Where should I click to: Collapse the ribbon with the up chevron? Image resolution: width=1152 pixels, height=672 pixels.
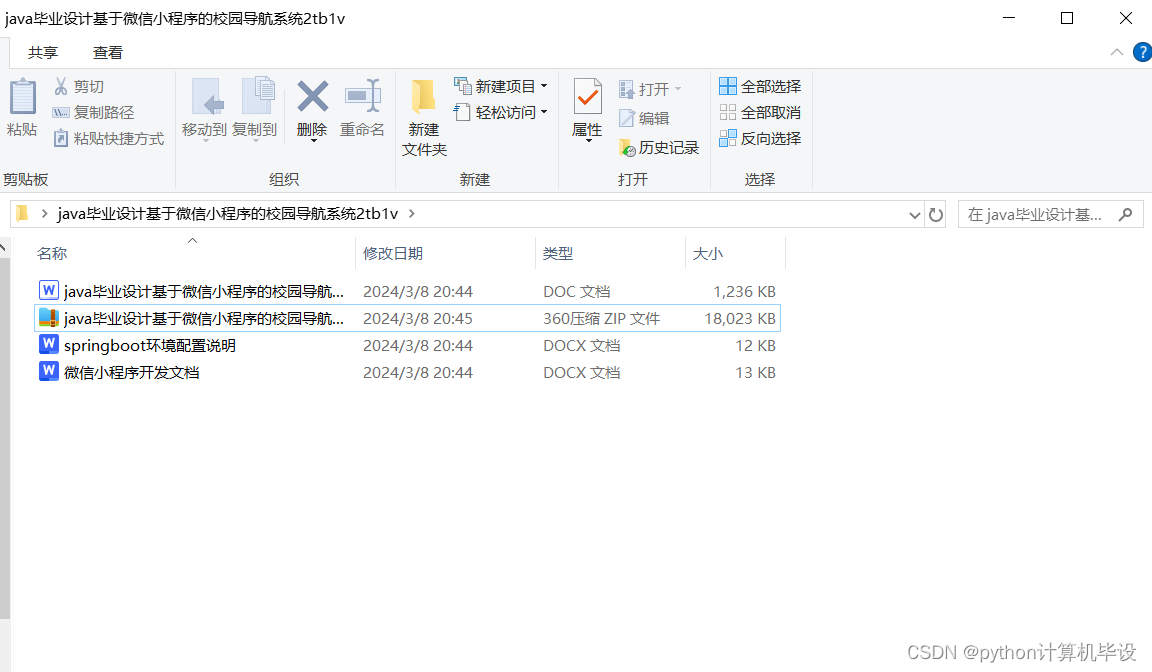(x=1117, y=52)
